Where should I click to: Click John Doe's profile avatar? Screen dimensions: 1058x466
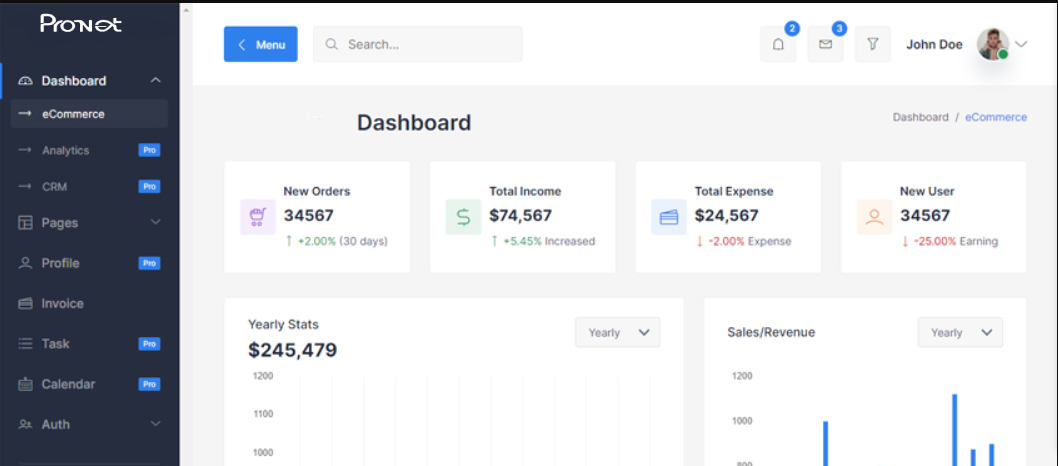[993, 44]
